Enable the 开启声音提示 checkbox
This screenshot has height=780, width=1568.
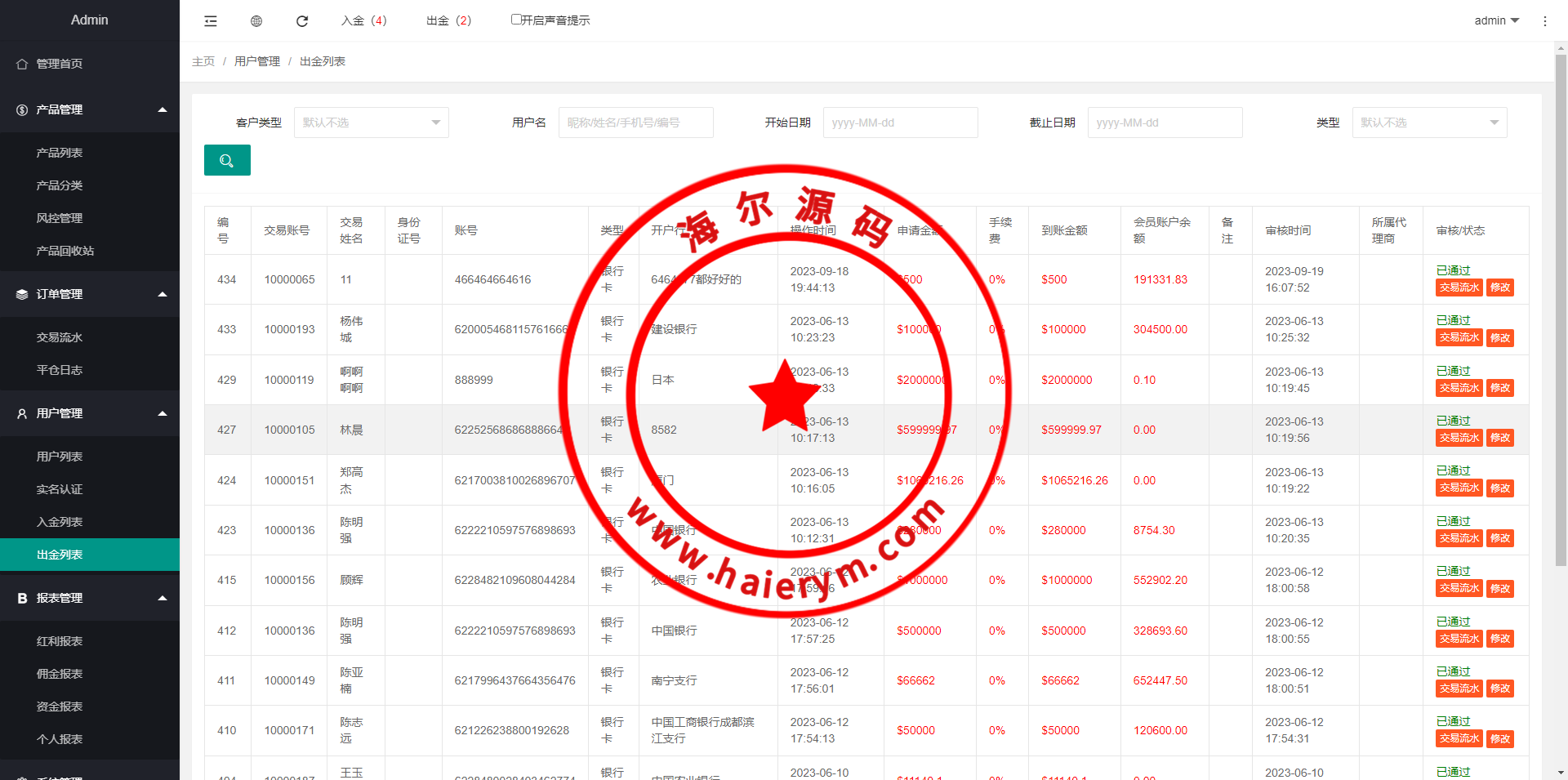516,20
